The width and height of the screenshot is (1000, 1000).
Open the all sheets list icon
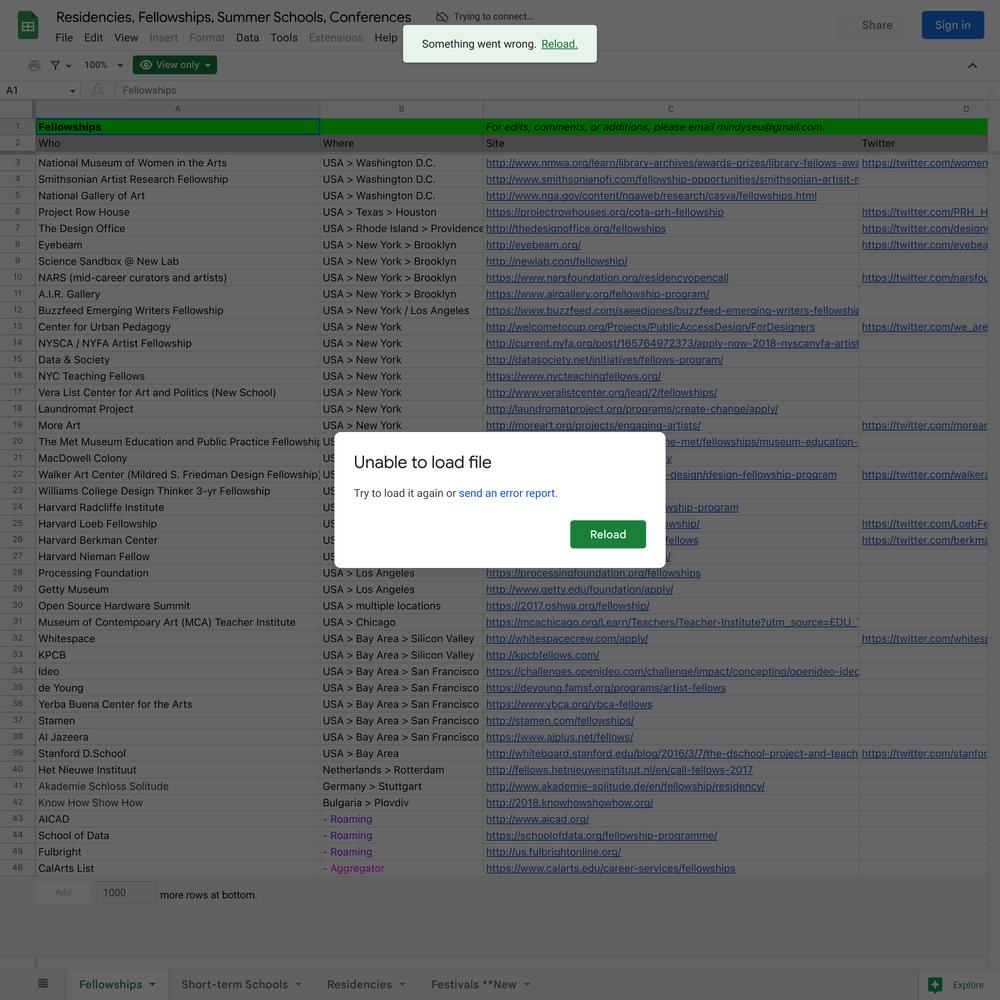(x=43, y=983)
